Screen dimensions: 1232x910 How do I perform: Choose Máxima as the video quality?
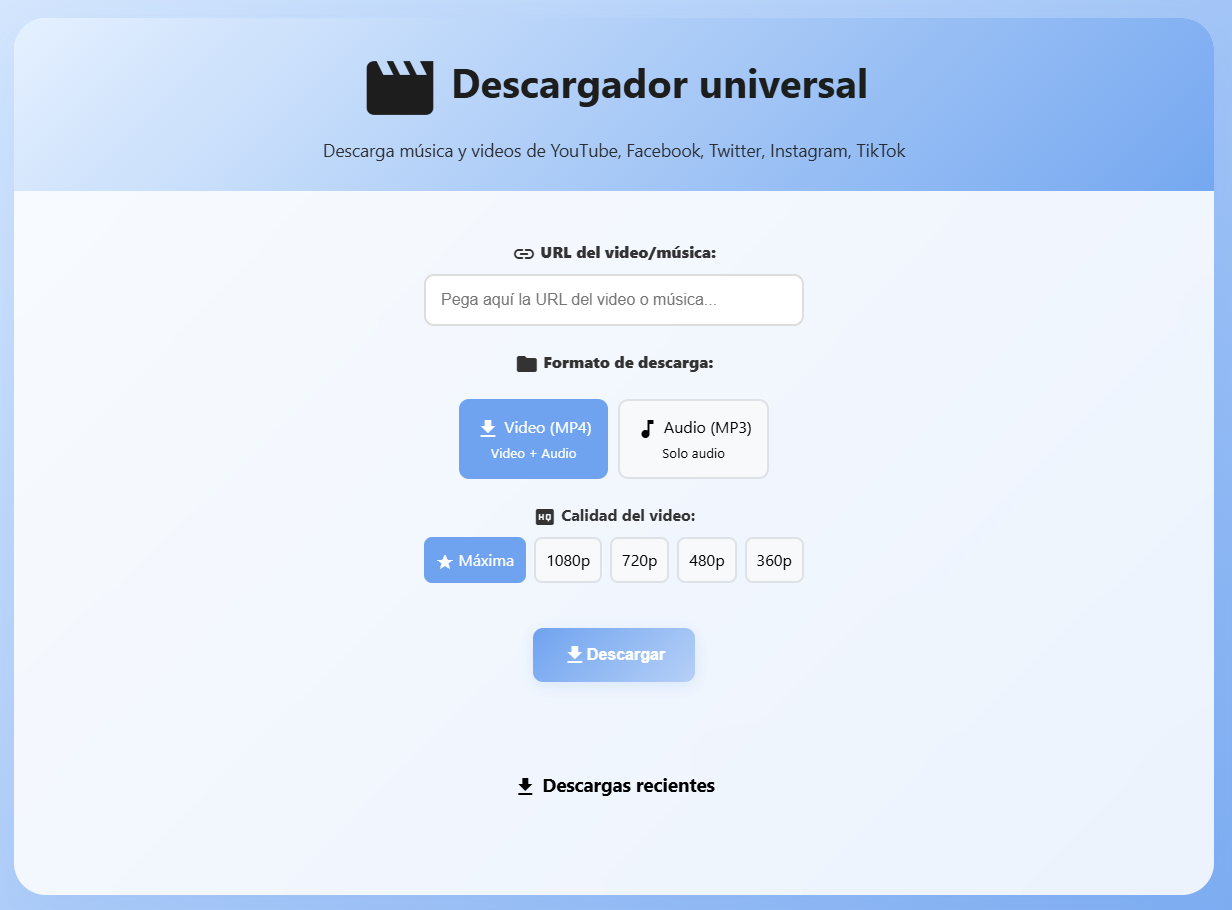(x=474, y=560)
